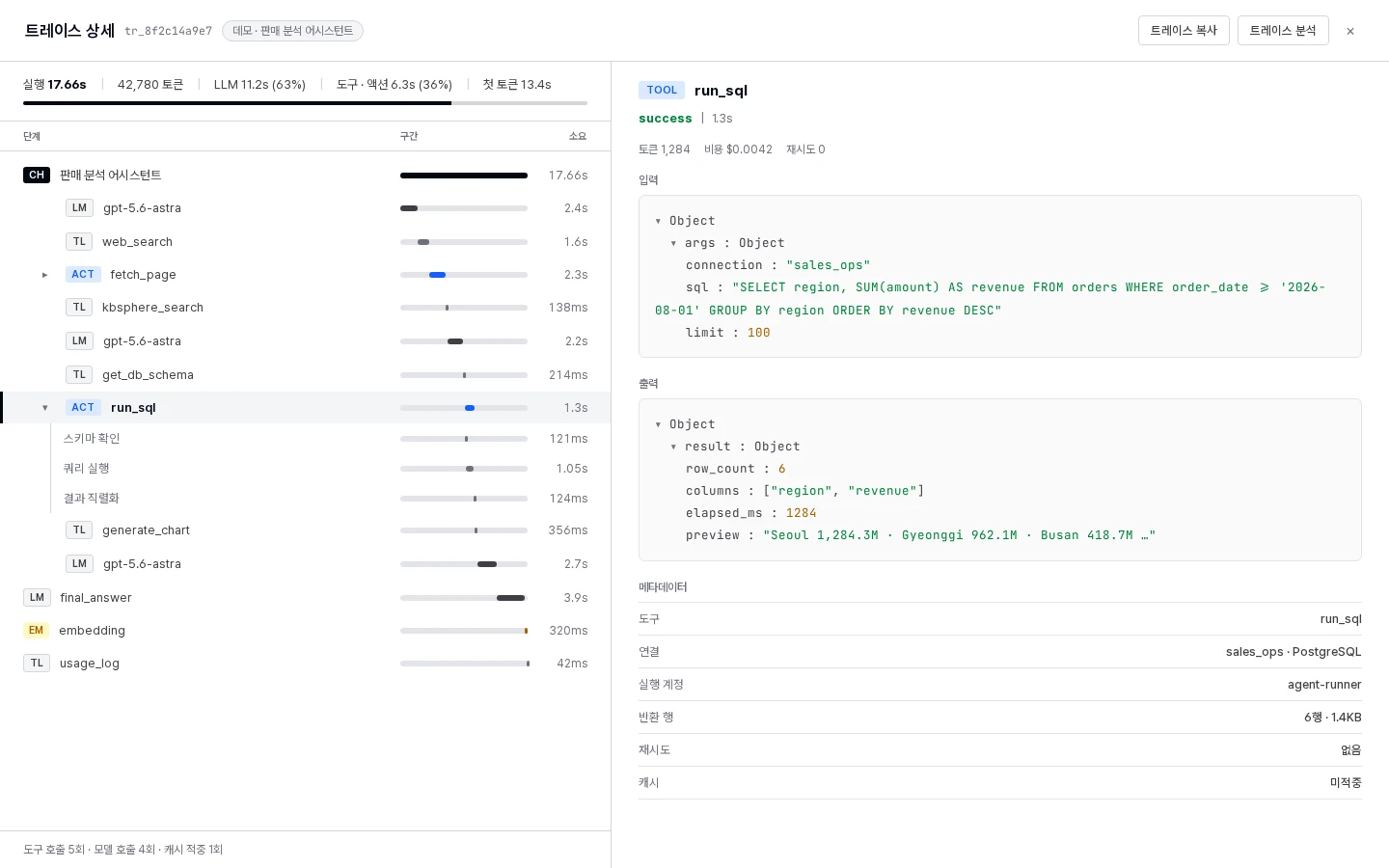Image resolution: width=1389 pixels, height=868 pixels.
Task: Click the 트레이스 복사 button
Action: coord(1184,31)
